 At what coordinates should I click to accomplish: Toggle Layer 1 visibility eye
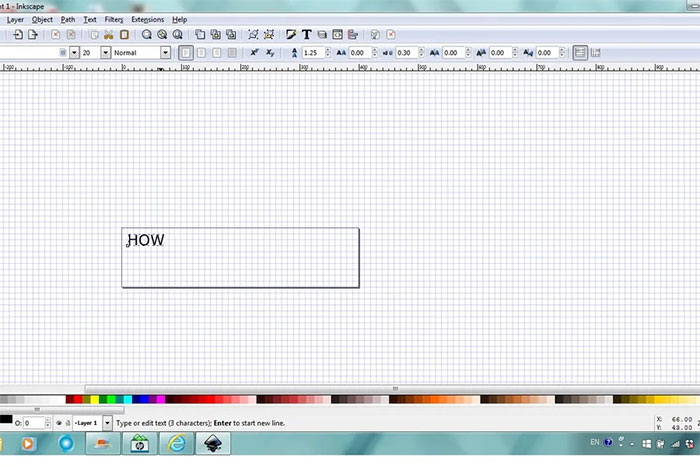click(58, 423)
